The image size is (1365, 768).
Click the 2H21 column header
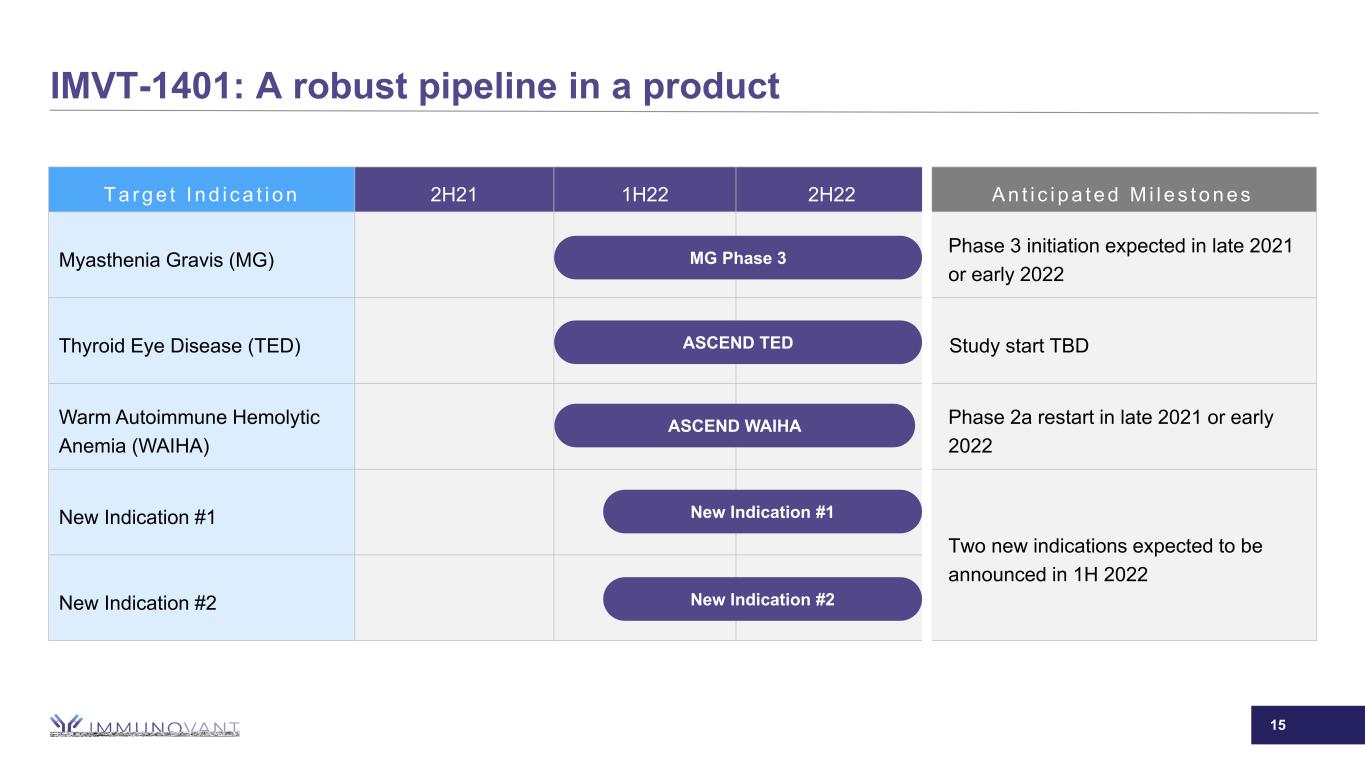click(x=453, y=195)
